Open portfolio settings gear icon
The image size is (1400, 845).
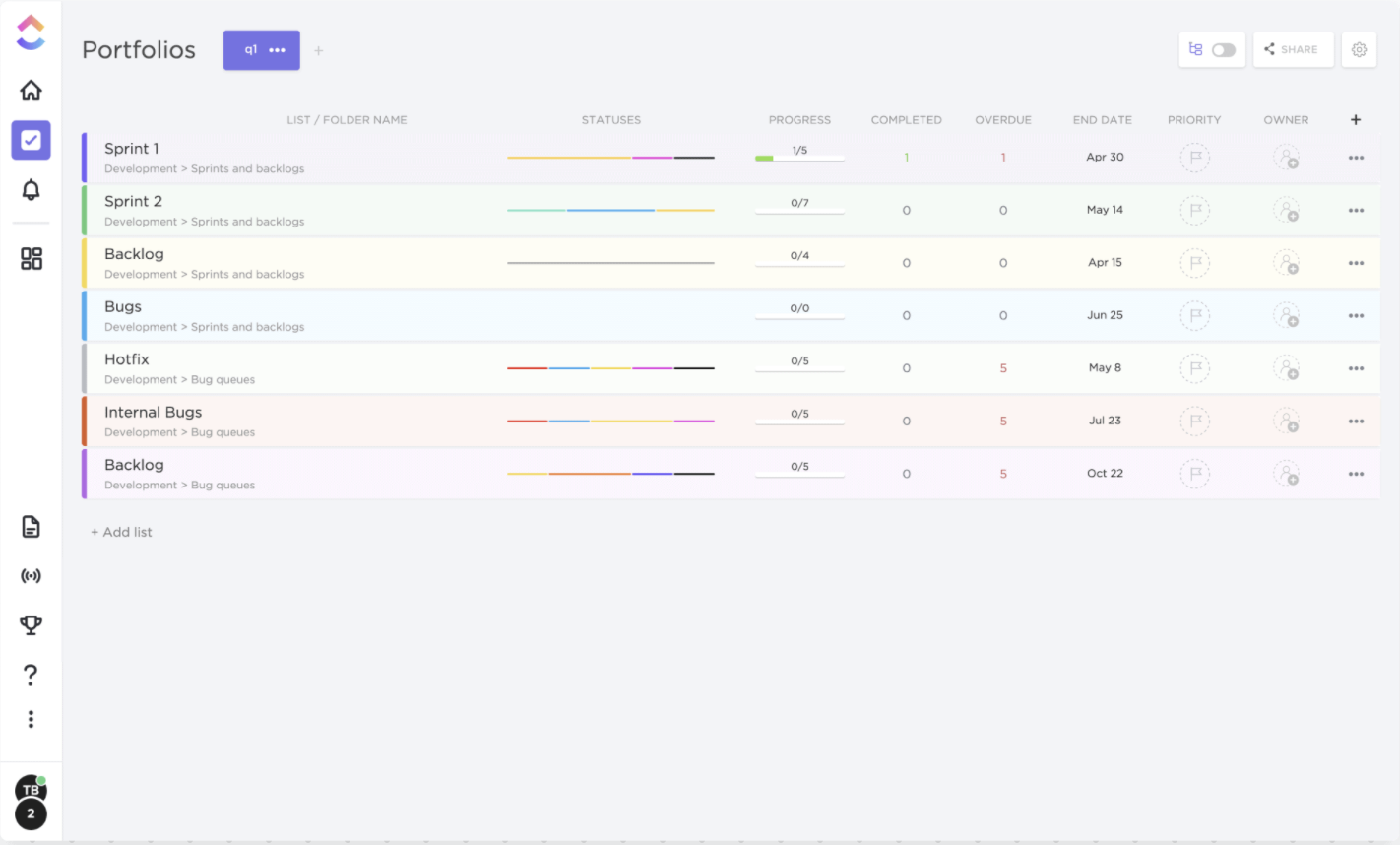point(1359,49)
